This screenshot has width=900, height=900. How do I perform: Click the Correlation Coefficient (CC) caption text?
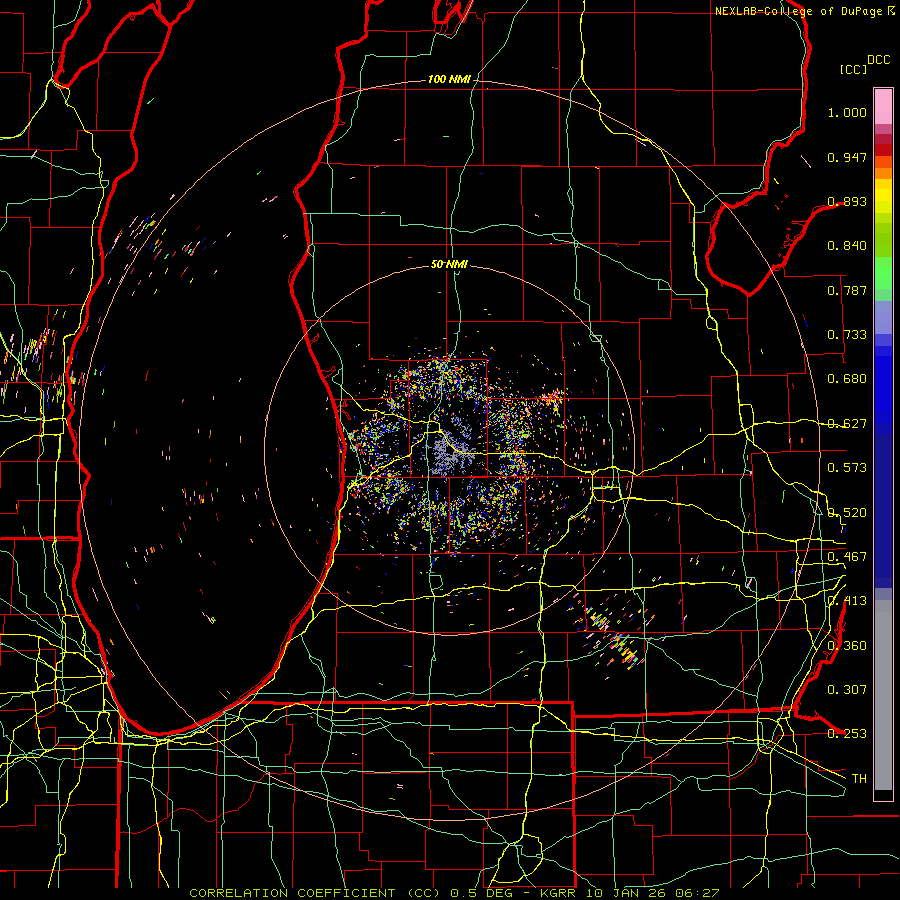point(315,893)
